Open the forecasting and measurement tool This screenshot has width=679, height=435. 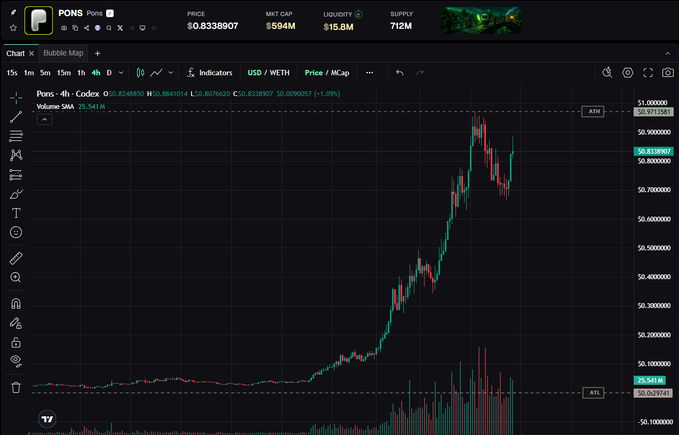pyautogui.click(x=16, y=175)
